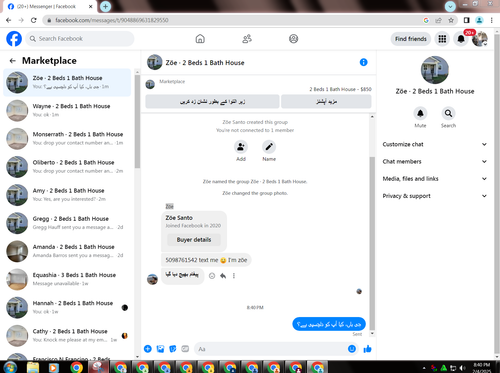Viewport: 500px width, 373px height.
Task: Open File Explorer from taskbar
Action: 33,367
